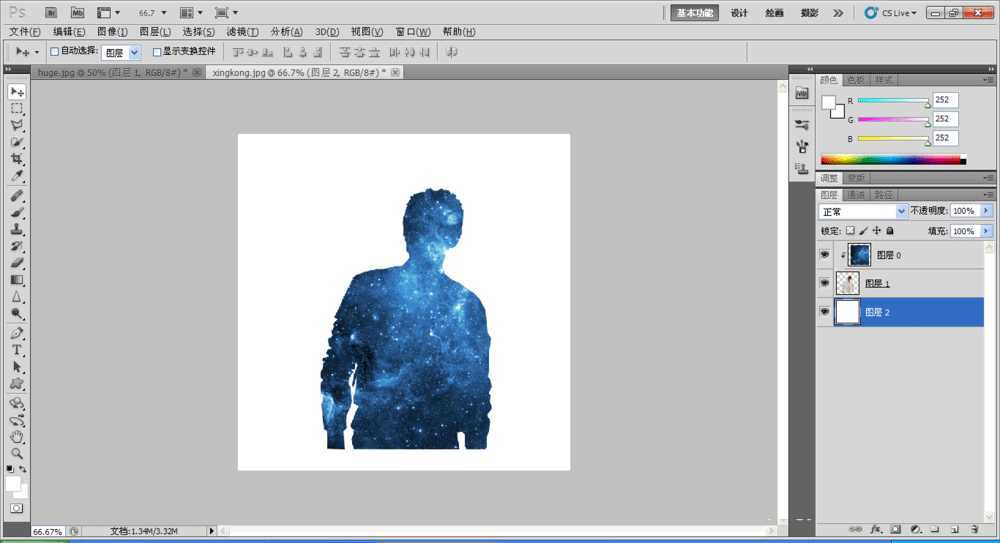Image resolution: width=1000 pixels, height=543 pixels.
Task: Open the 滤镜(T) menu
Action: (x=242, y=32)
